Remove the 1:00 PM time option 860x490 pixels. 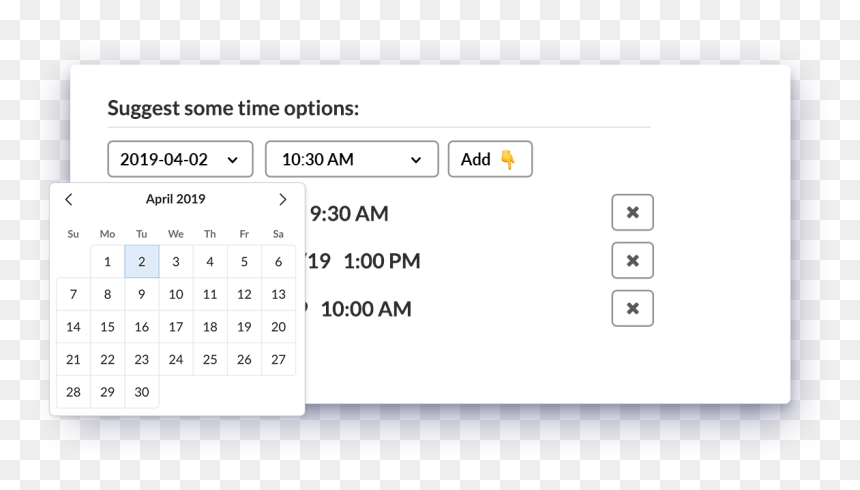[x=632, y=260]
